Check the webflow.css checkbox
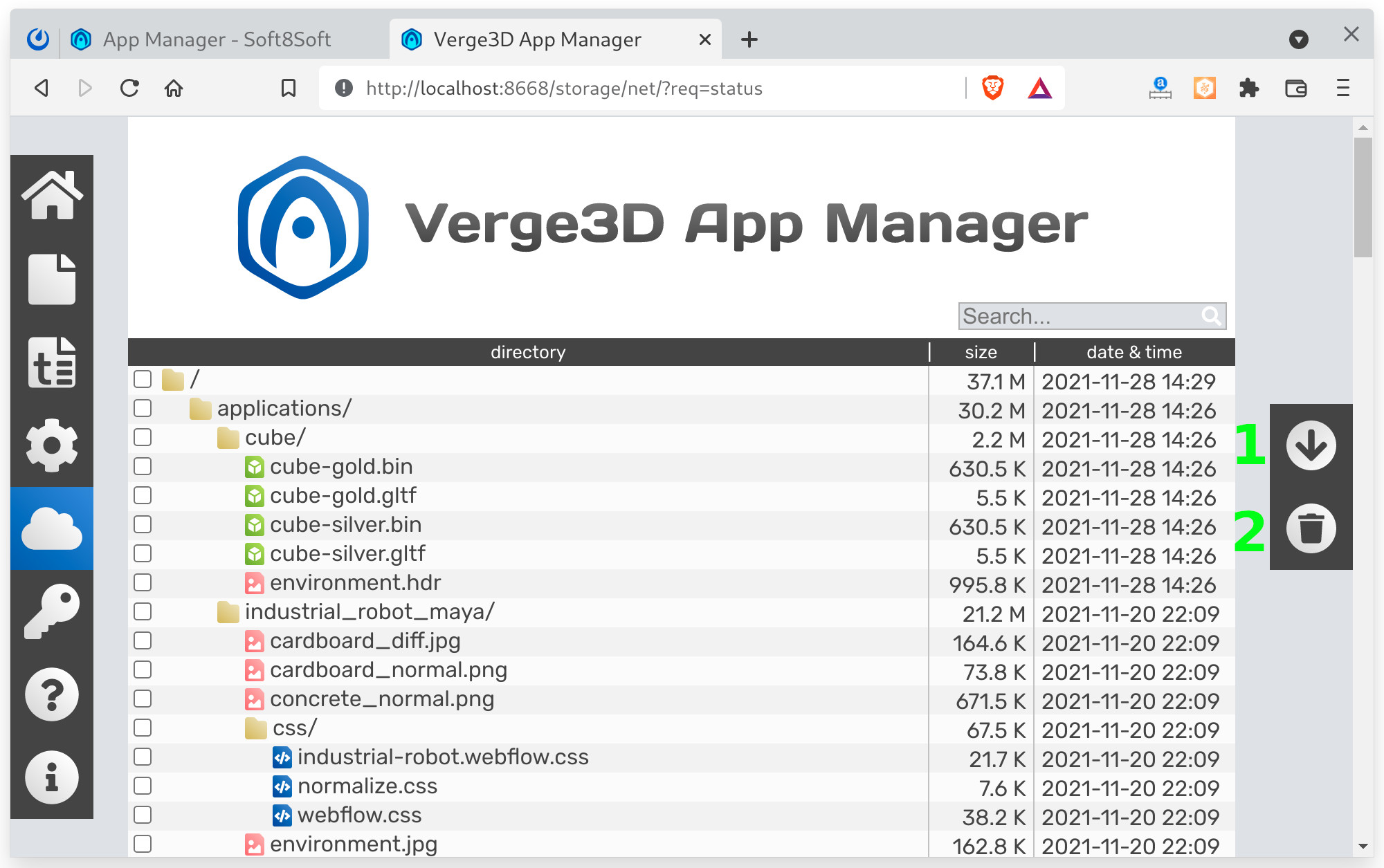The image size is (1384, 868). (x=143, y=815)
